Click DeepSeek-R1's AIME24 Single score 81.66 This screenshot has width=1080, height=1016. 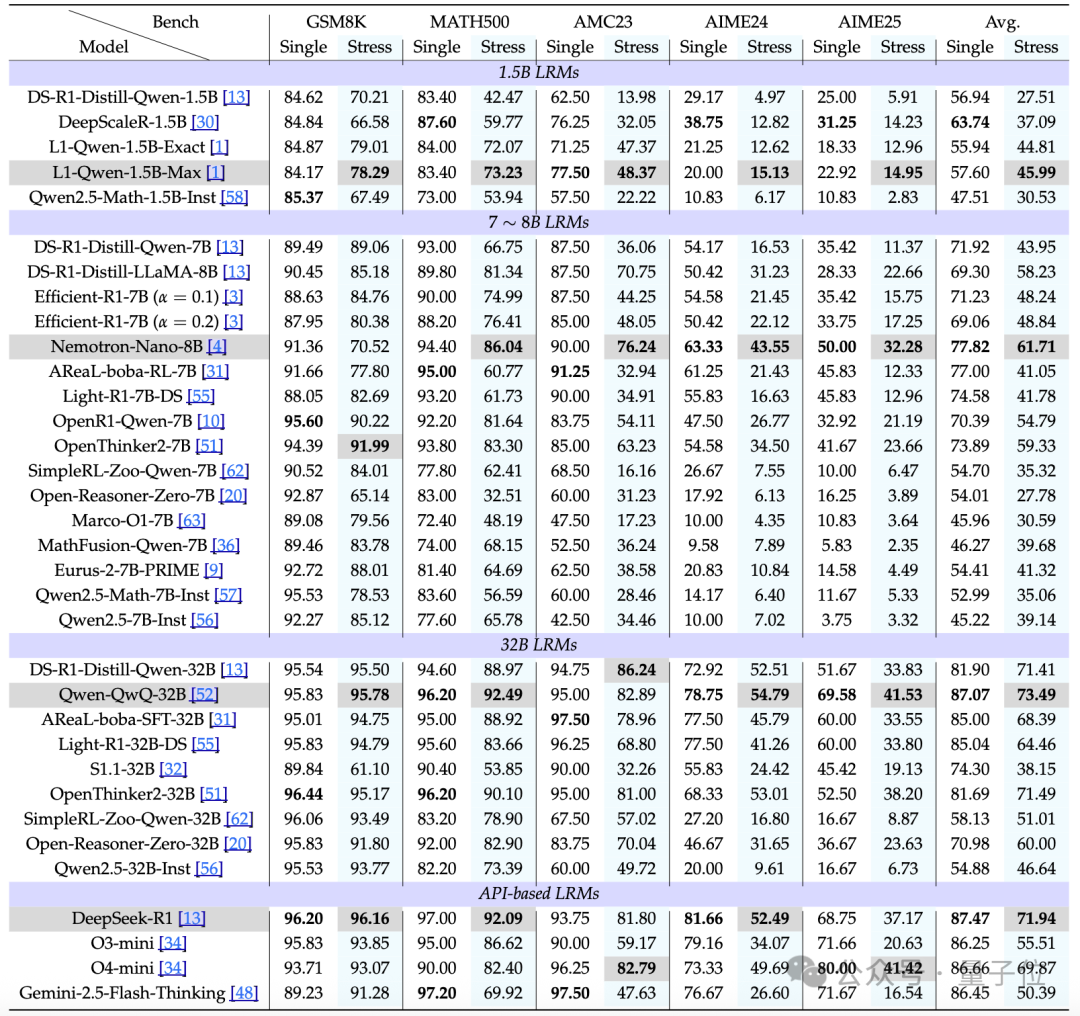703,918
